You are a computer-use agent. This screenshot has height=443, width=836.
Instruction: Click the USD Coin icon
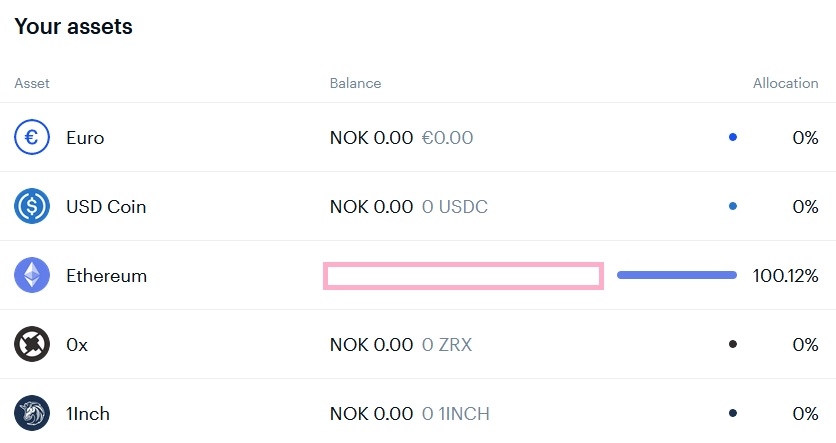coord(32,206)
